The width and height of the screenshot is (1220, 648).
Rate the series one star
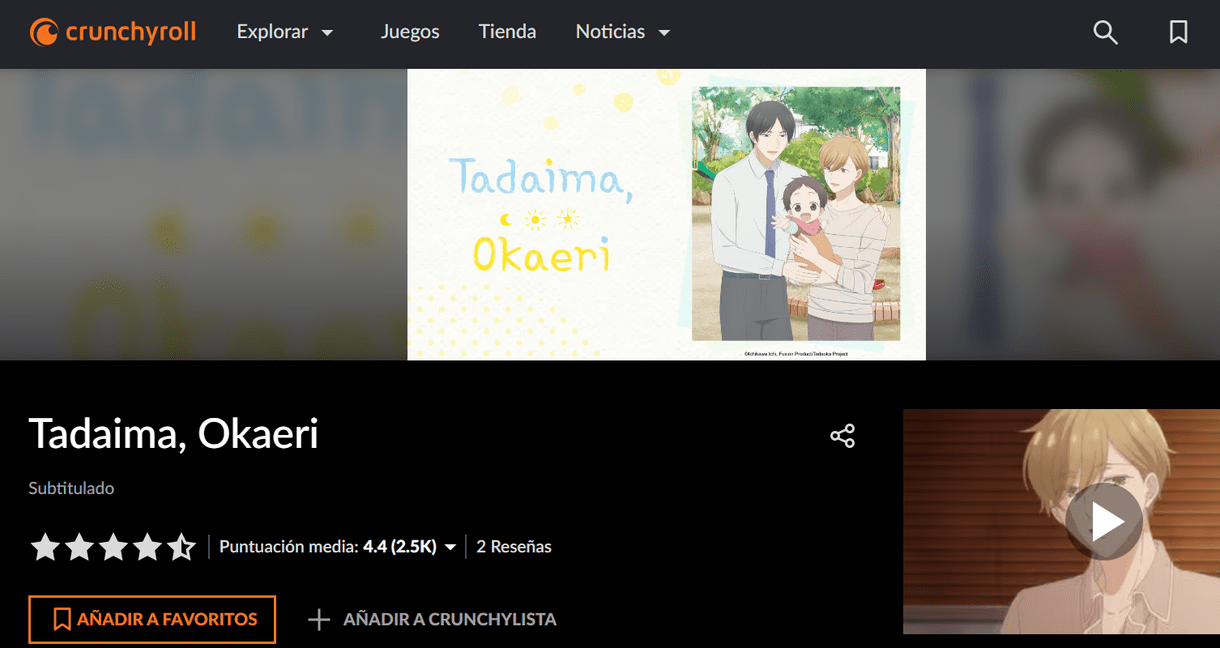point(45,547)
